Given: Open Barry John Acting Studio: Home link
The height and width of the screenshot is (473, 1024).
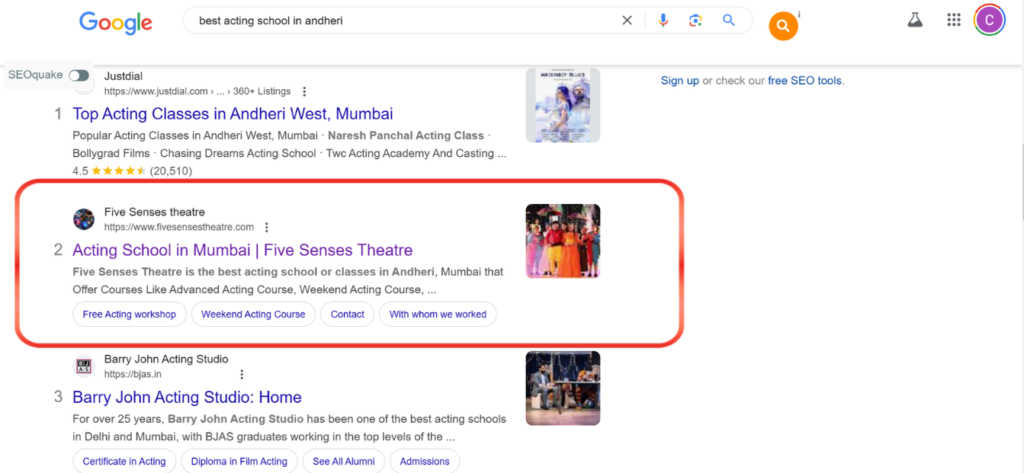Looking at the screenshot, I should coord(187,397).
